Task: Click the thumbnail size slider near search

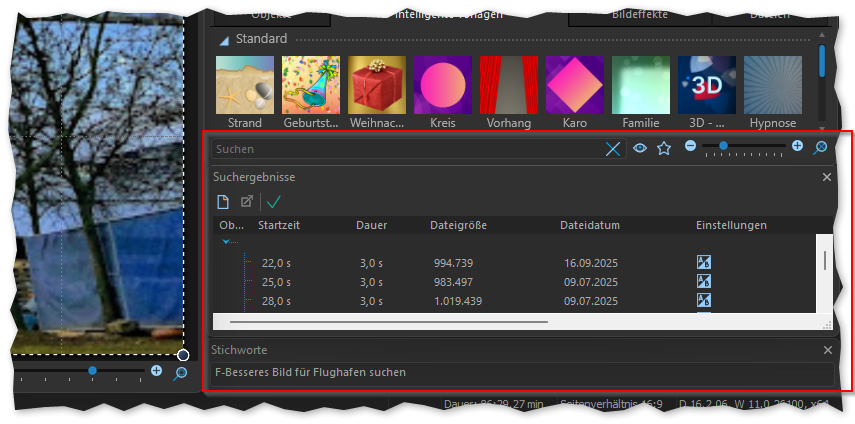Action: click(744, 147)
